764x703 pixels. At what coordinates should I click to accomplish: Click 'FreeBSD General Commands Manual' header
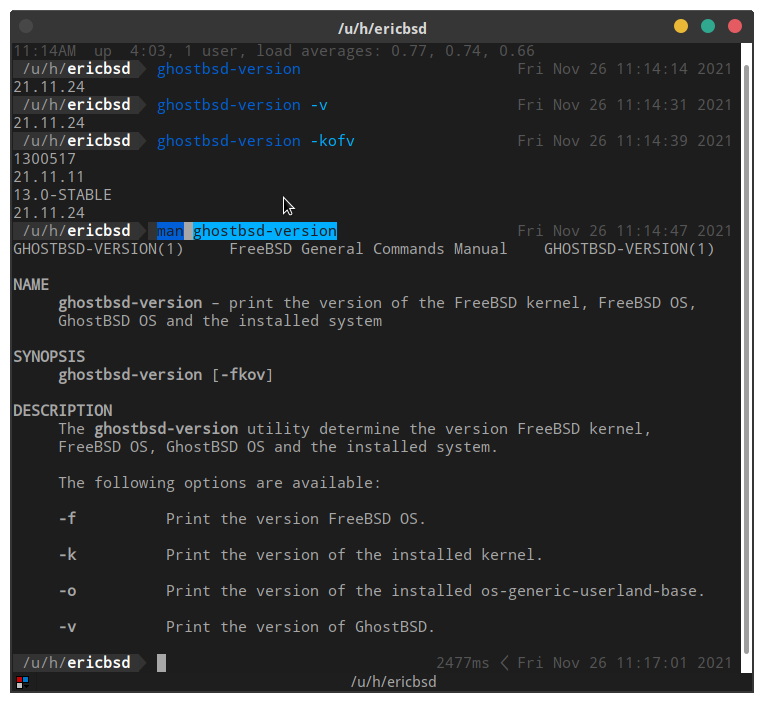[368, 249]
